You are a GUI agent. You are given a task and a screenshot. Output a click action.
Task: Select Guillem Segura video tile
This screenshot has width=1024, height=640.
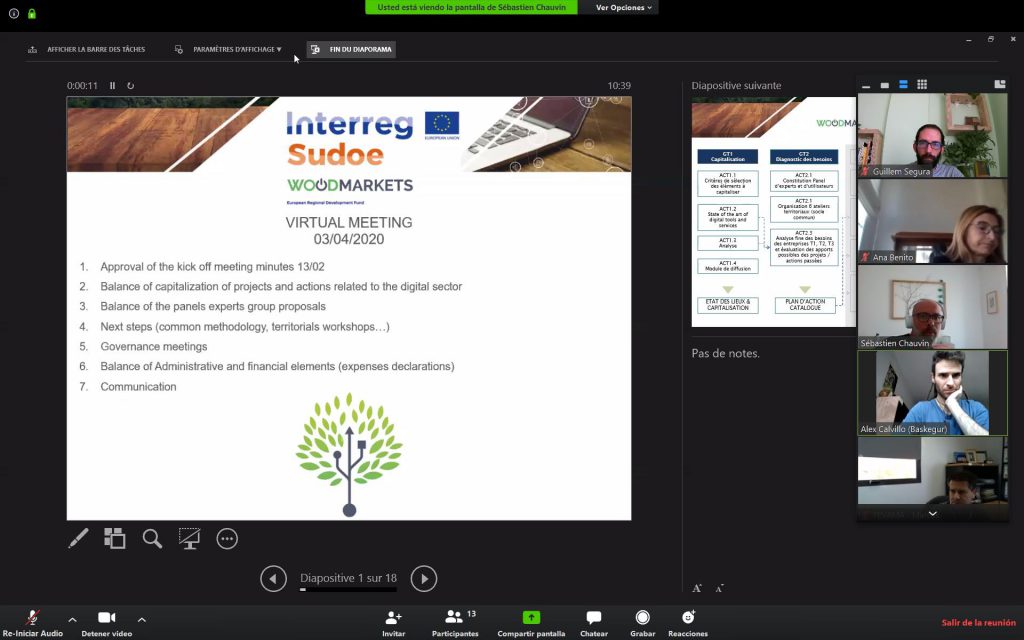click(x=933, y=135)
